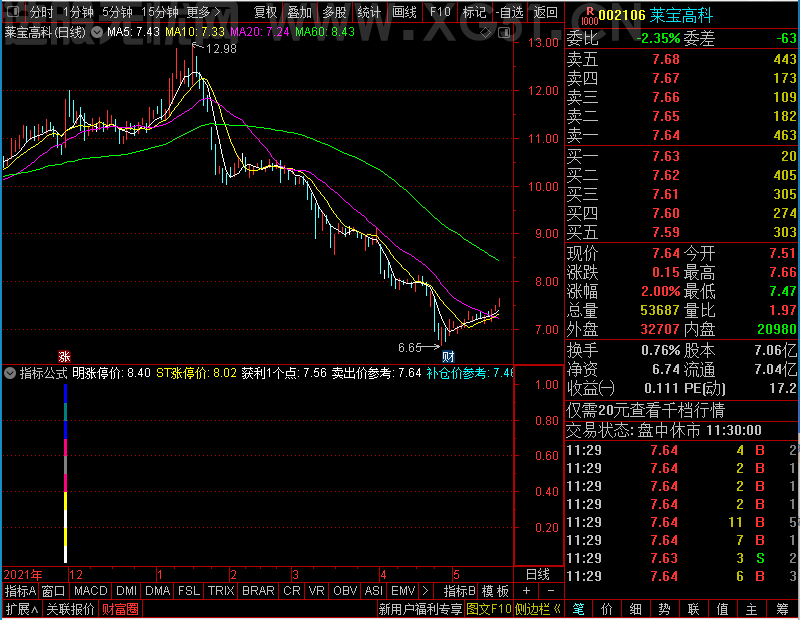
Task: Click the diamond icon above the price chart
Action: coord(485,33)
